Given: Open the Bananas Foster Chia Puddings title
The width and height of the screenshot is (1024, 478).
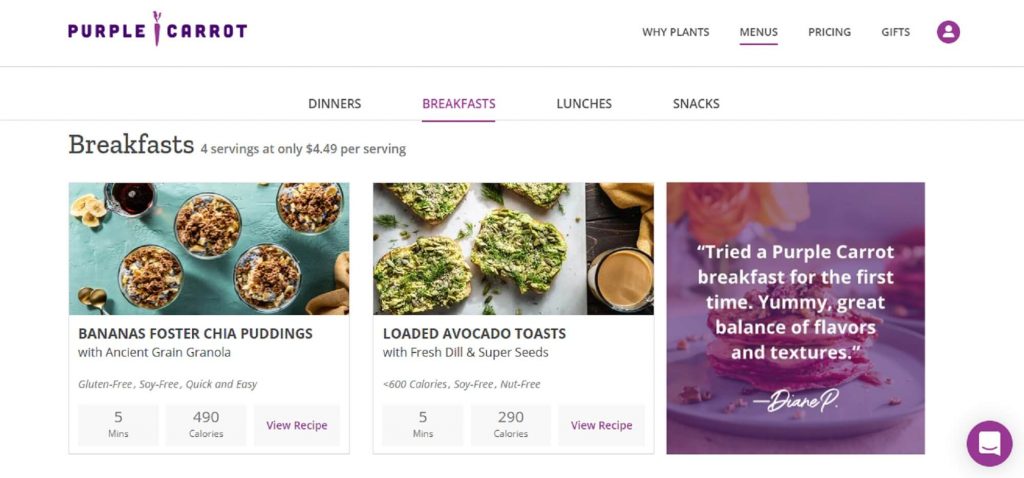Looking at the screenshot, I should coord(195,333).
